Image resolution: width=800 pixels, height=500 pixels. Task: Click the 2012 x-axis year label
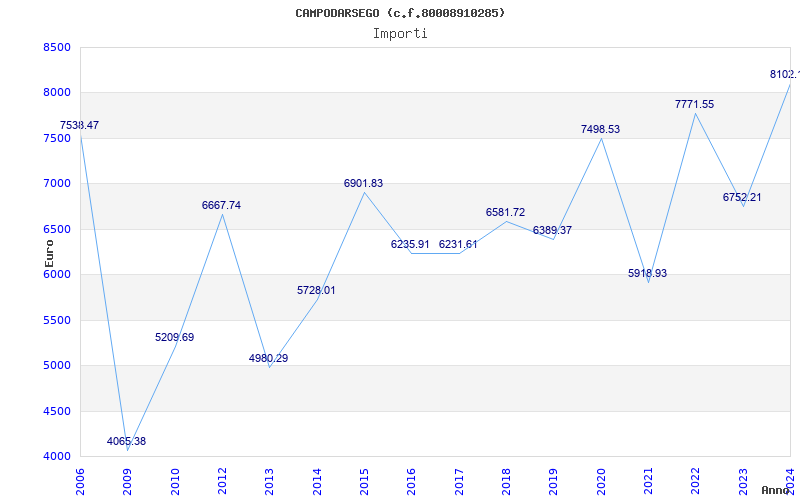[222, 482]
